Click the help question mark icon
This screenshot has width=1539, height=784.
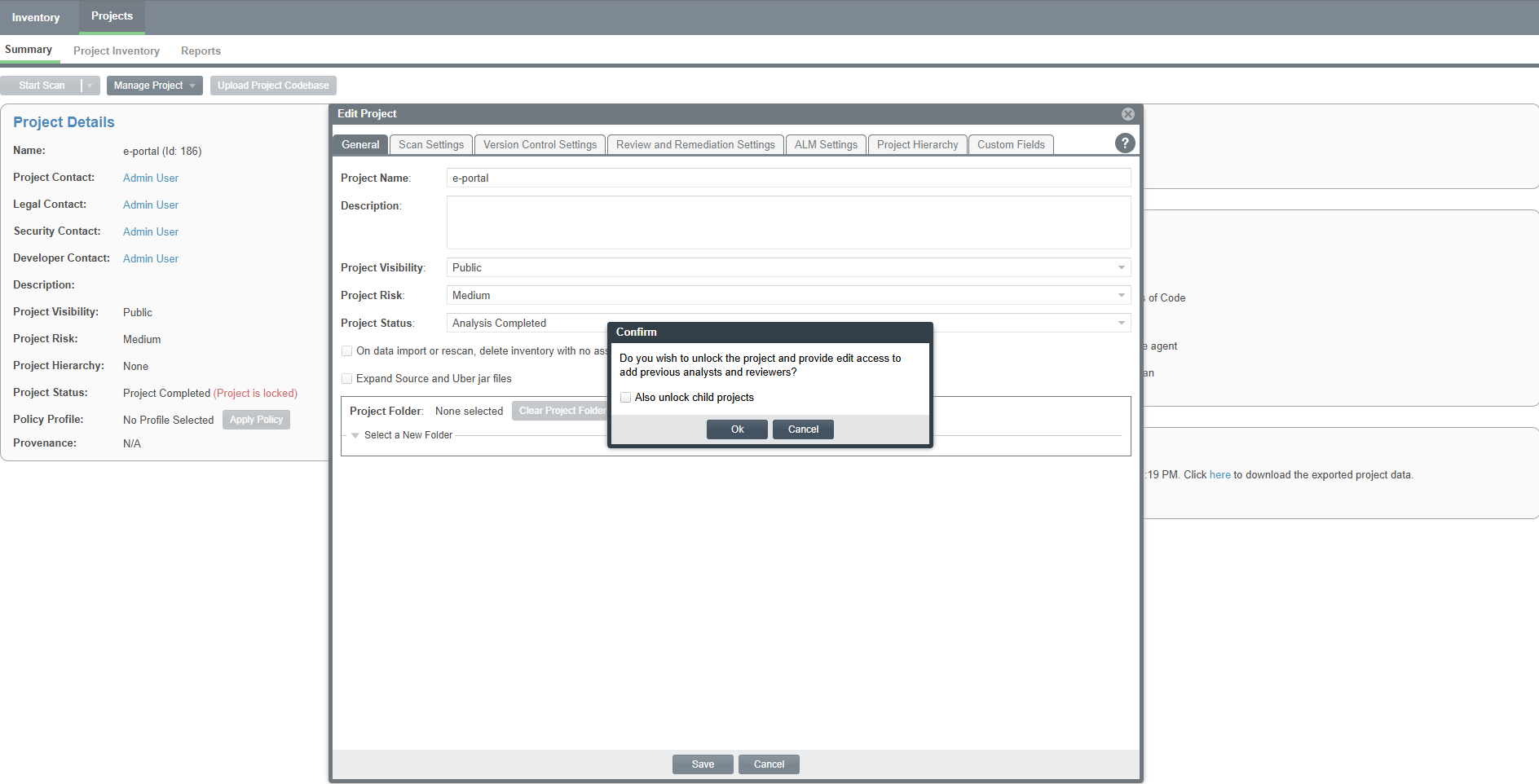[1124, 143]
